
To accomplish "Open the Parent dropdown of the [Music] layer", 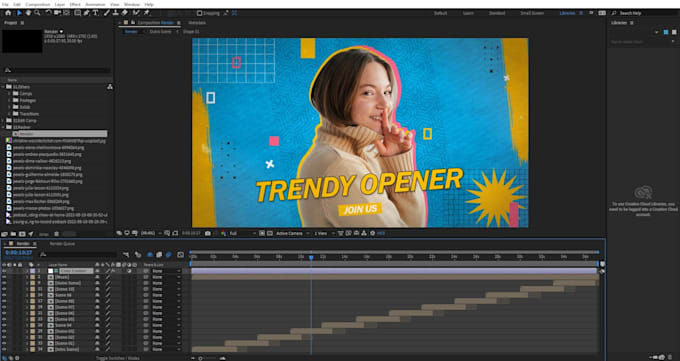I will point(166,277).
